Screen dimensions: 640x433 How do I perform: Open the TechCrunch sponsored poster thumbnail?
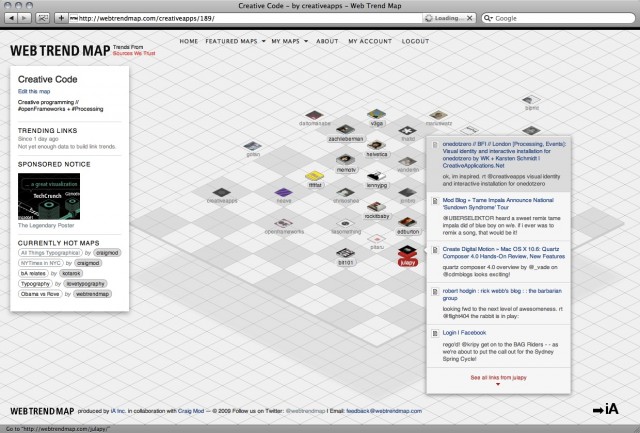click(49, 196)
